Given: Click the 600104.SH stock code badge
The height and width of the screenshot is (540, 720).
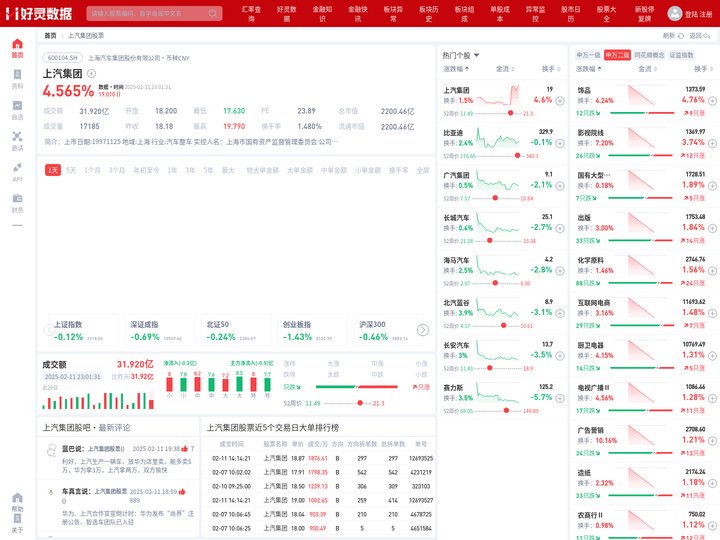Looking at the screenshot, I should 63,58.
